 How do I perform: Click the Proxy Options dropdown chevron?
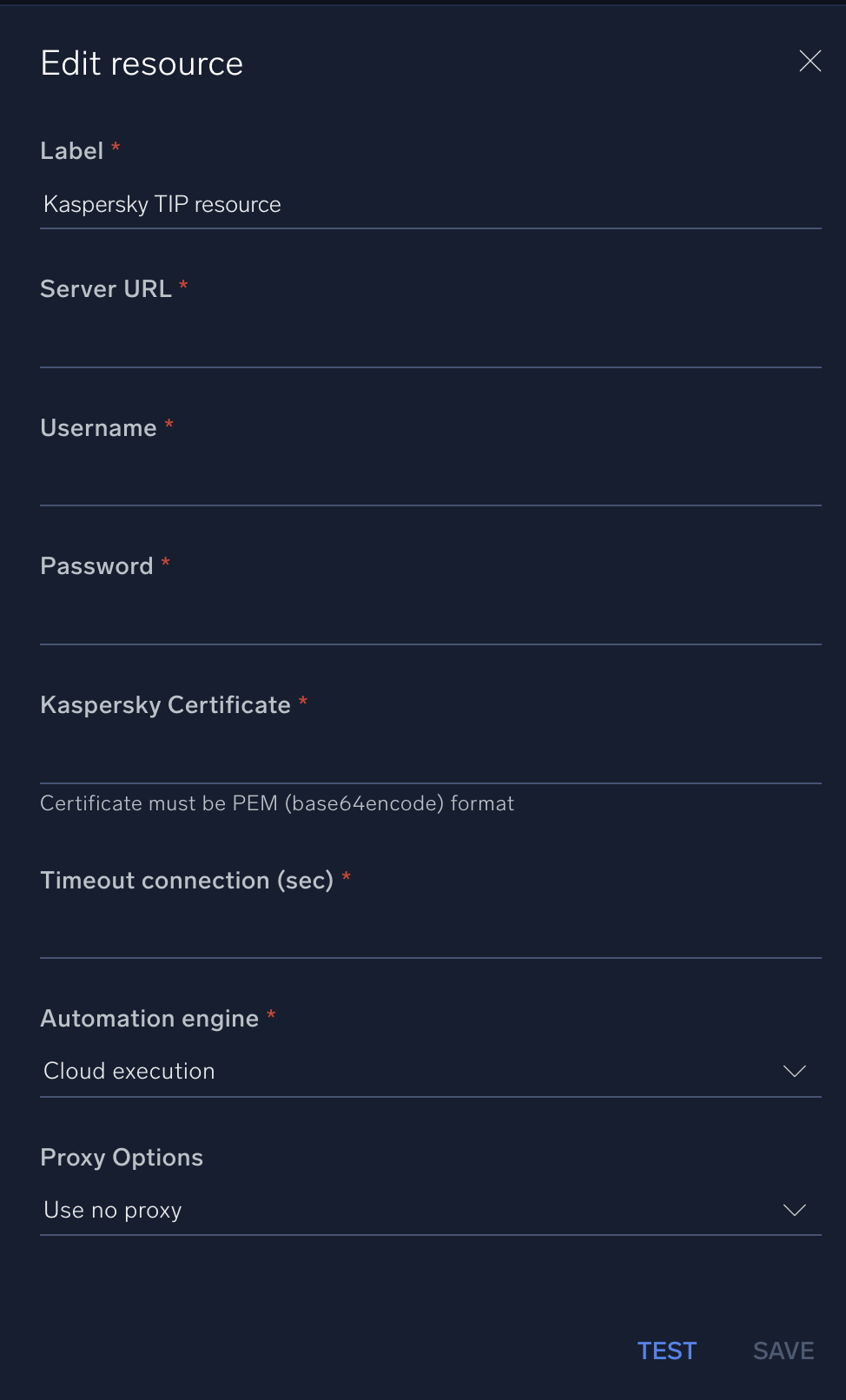(794, 1210)
